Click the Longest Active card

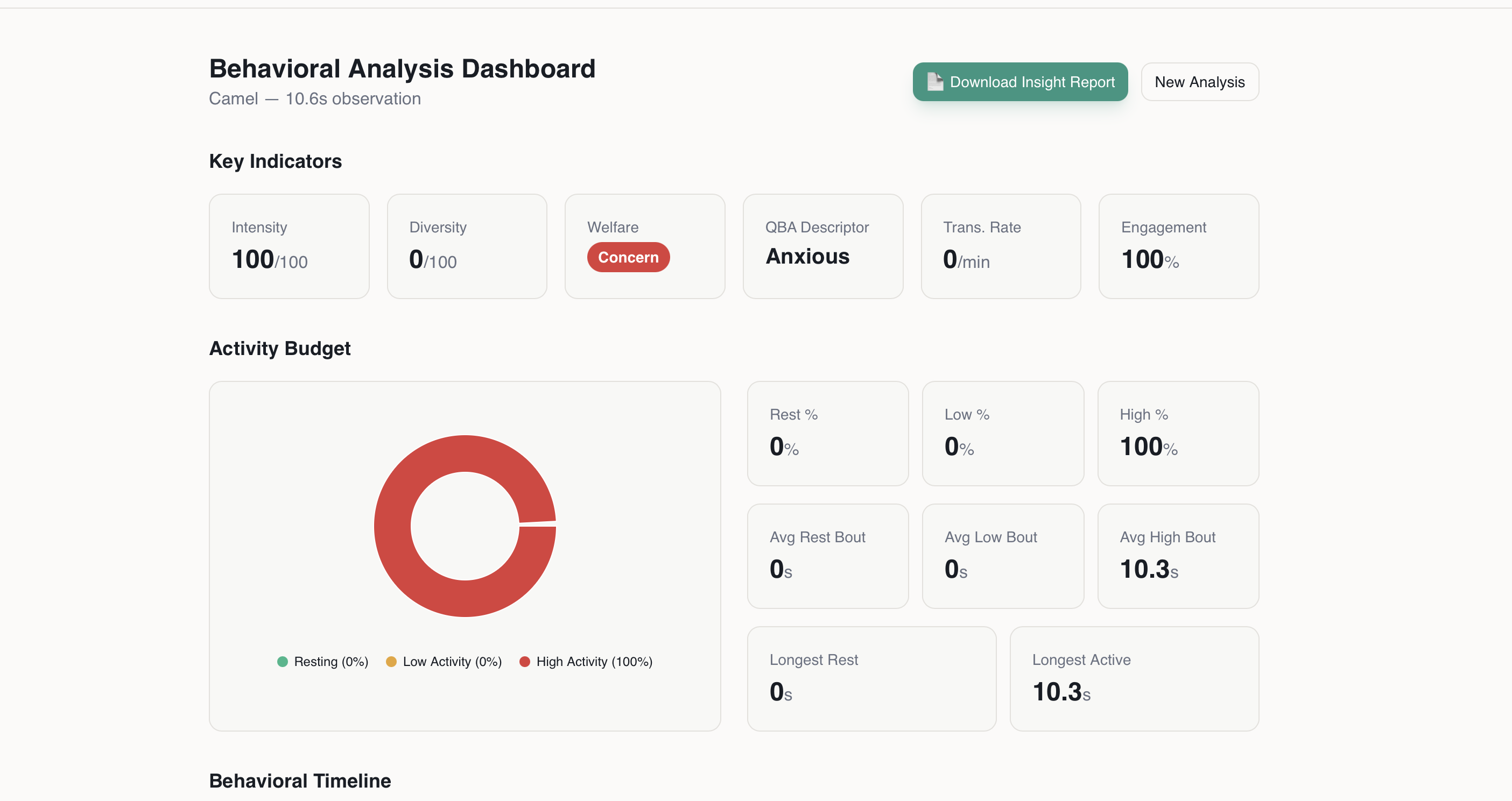click(1134, 678)
